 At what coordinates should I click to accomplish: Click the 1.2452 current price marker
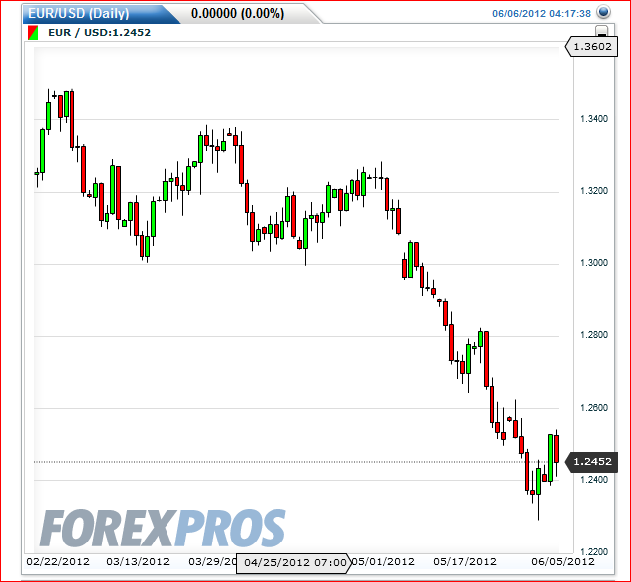(x=592, y=462)
